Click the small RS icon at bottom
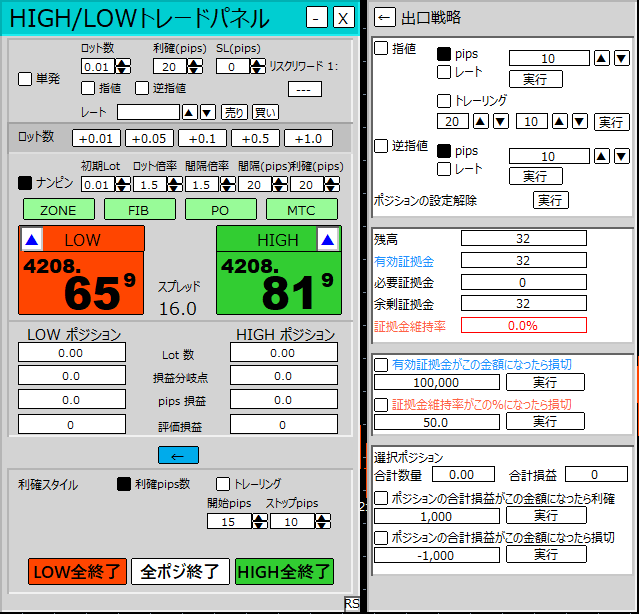Image resolution: width=639 pixels, height=614 pixels. [x=352, y=604]
